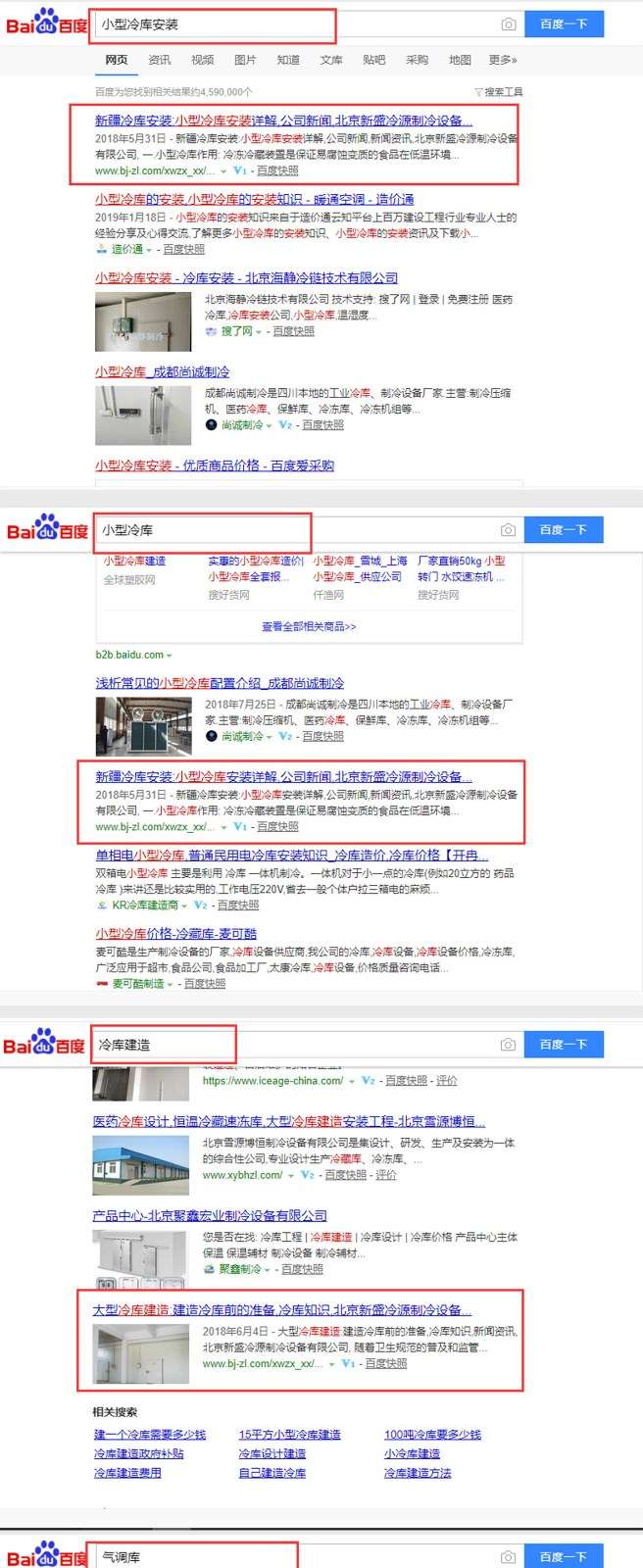Screen dimensions: 643x1568
Task: Click 百度一下 button next to 小型冷库 query
Action: pos(564,530)
